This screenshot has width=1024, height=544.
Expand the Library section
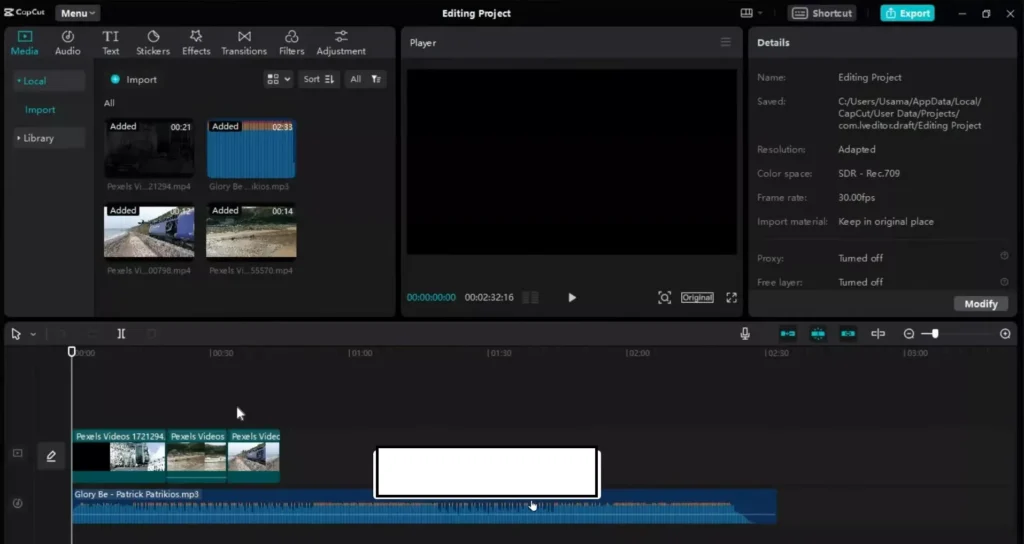tap(38, 138)
